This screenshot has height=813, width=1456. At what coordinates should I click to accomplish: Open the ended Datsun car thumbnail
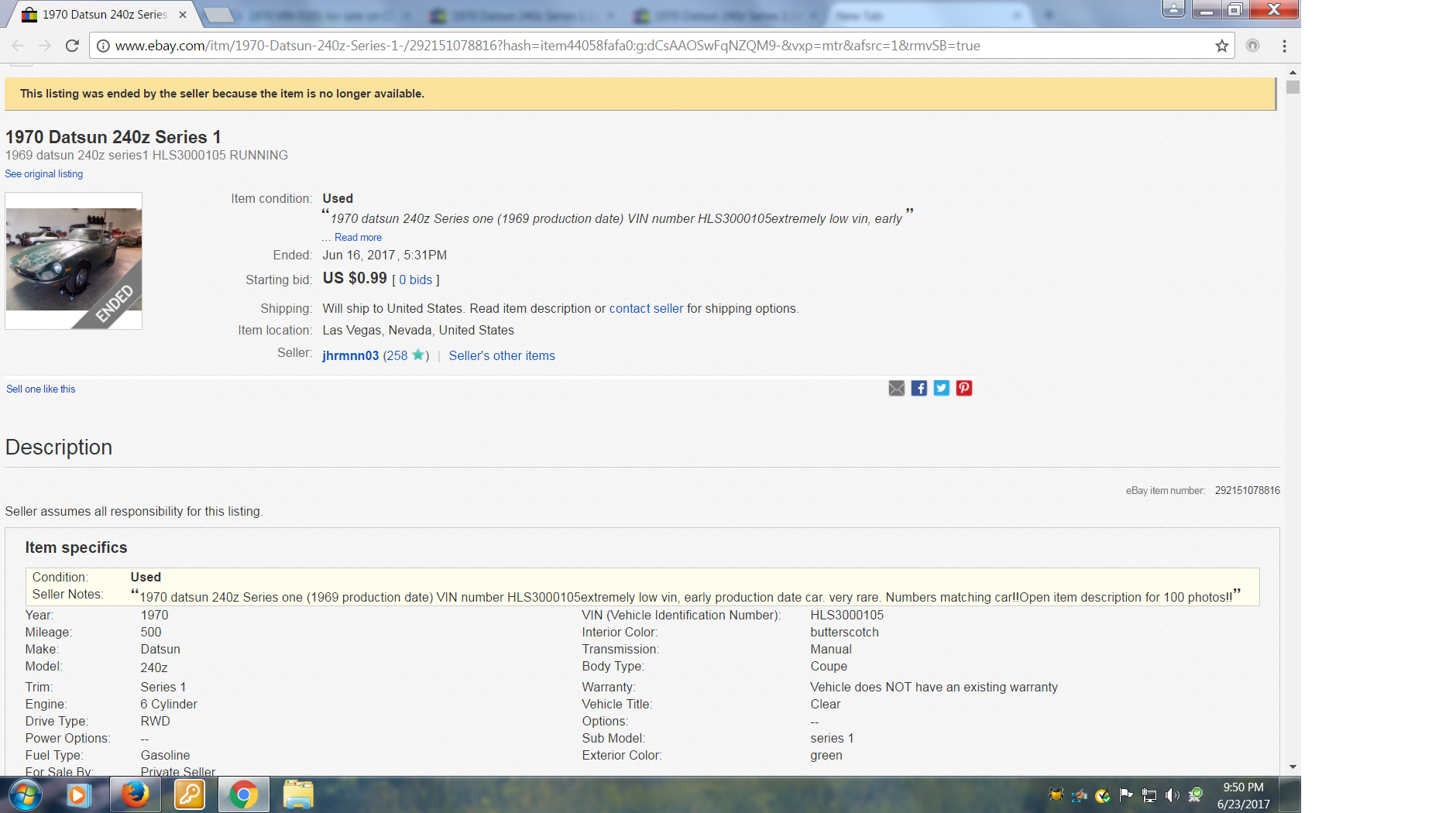tap(74, 261)
